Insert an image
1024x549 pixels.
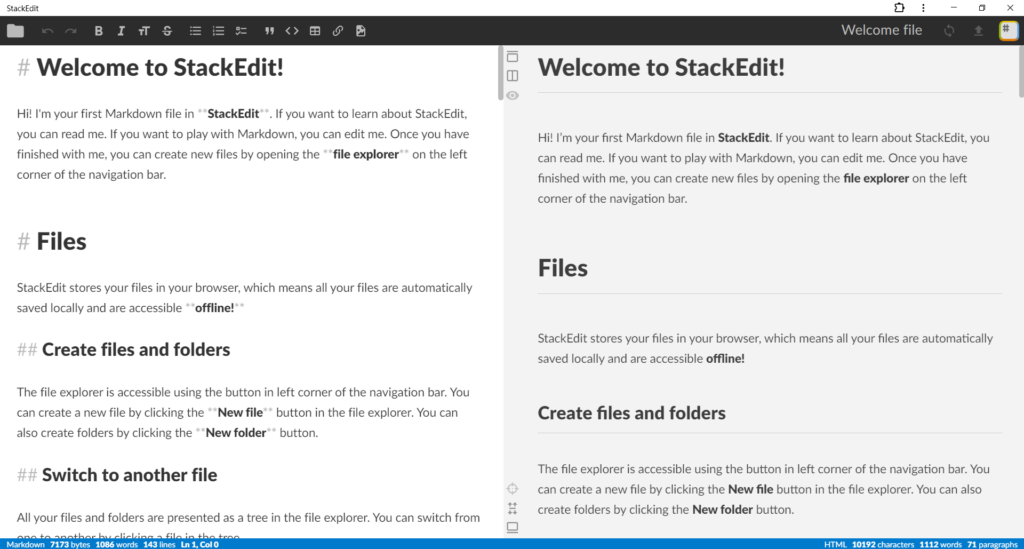360,31
